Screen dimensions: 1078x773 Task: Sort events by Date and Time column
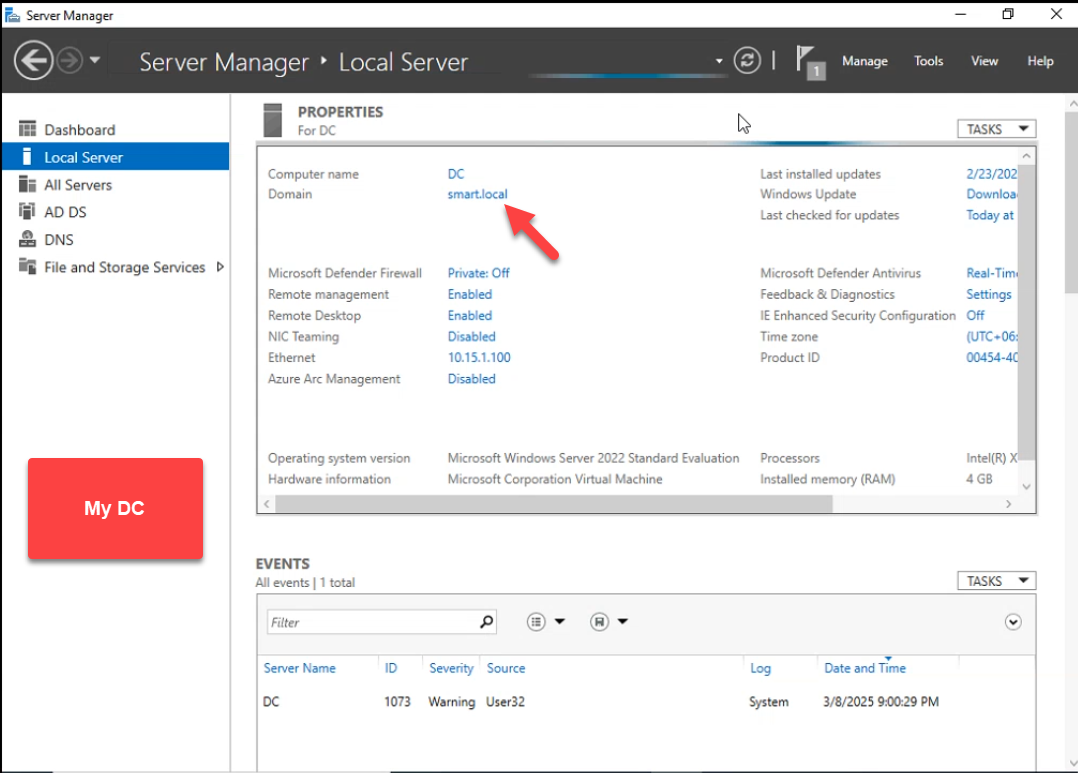tap(865, 668)
